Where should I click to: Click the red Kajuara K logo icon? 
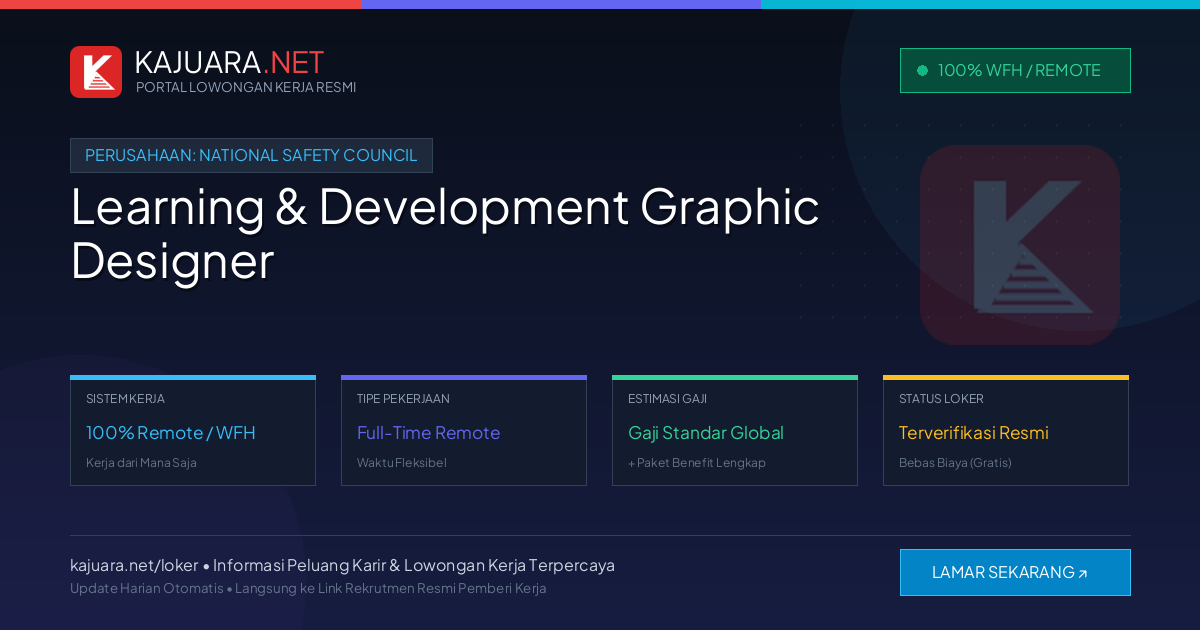tap(96, 72)
